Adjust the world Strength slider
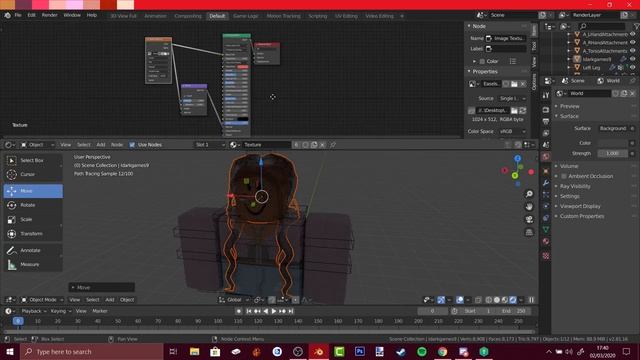The width and height of the screenshot is (640, 360). [x=613, y=153]
